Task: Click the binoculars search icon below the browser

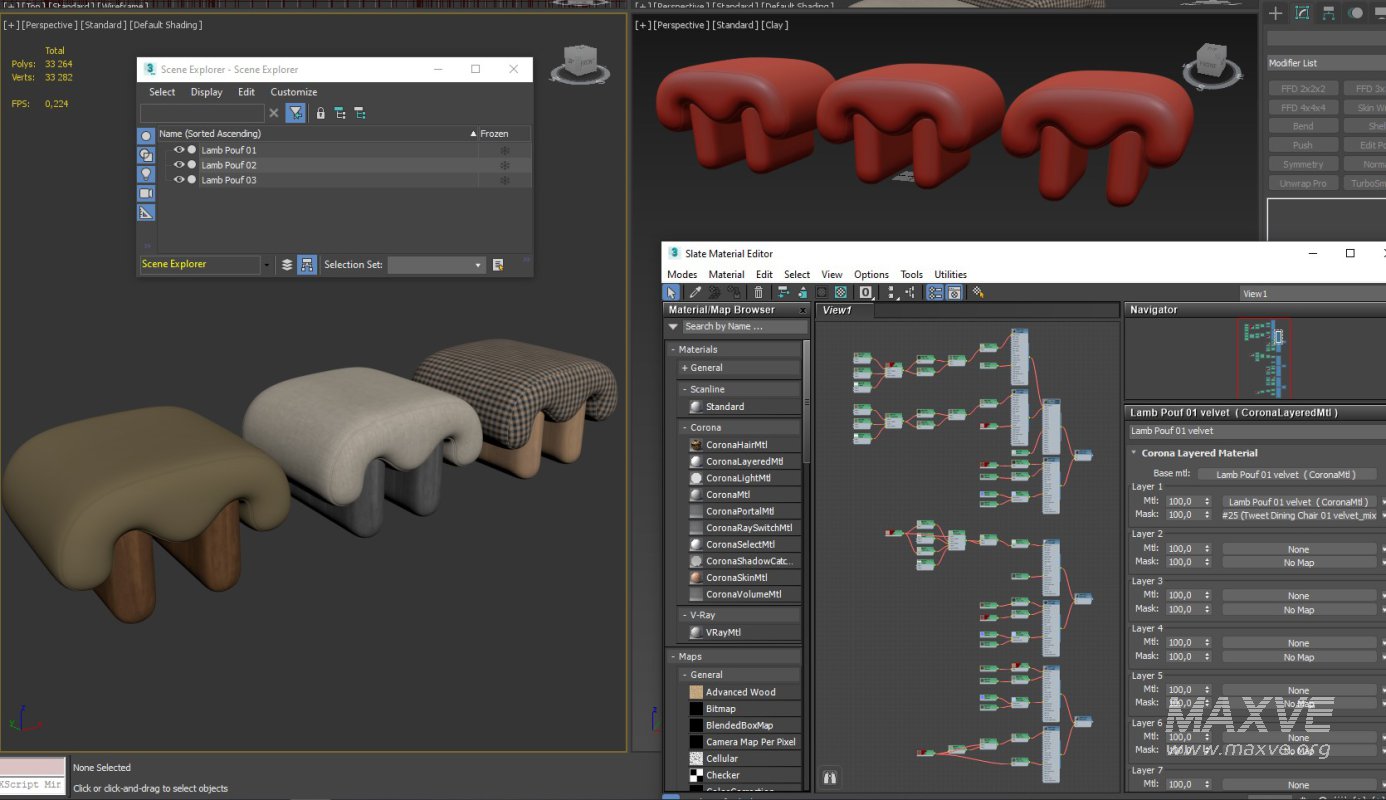Action: tap(829, 776)
